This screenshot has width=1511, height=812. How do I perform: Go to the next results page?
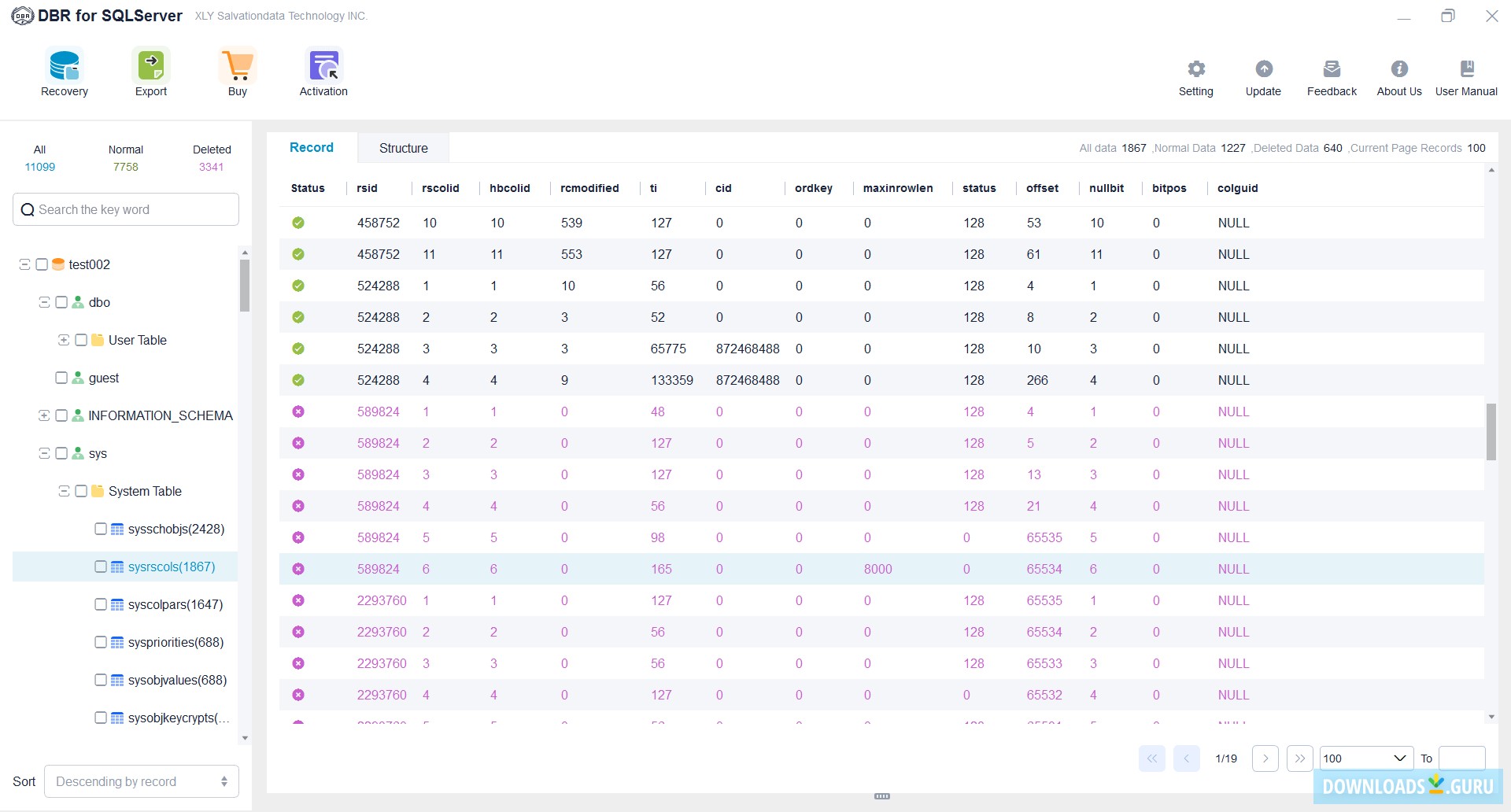pyautogui.click(x=1265, y=758)
